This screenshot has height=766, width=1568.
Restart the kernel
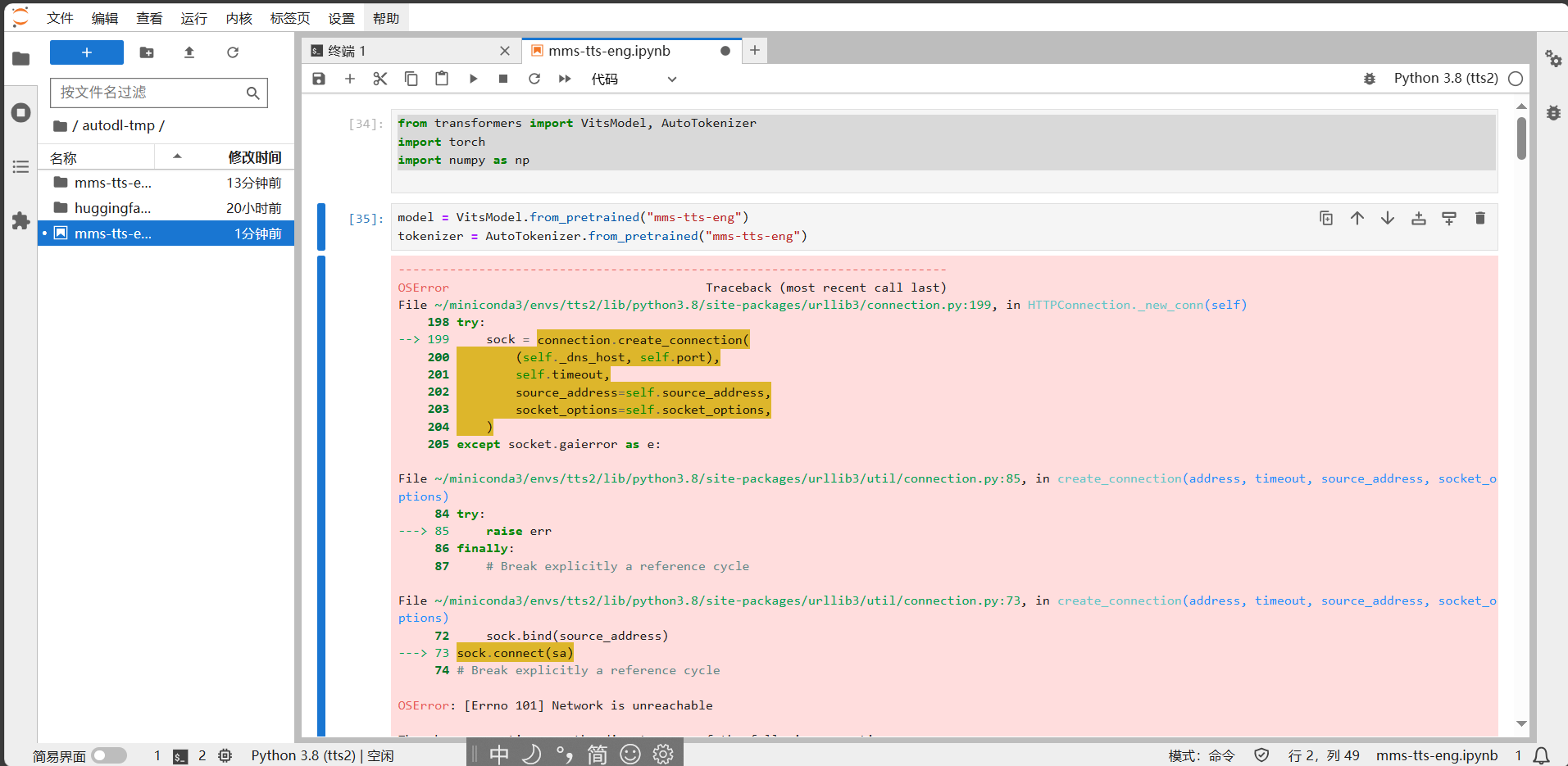click(x=534, y=79)
